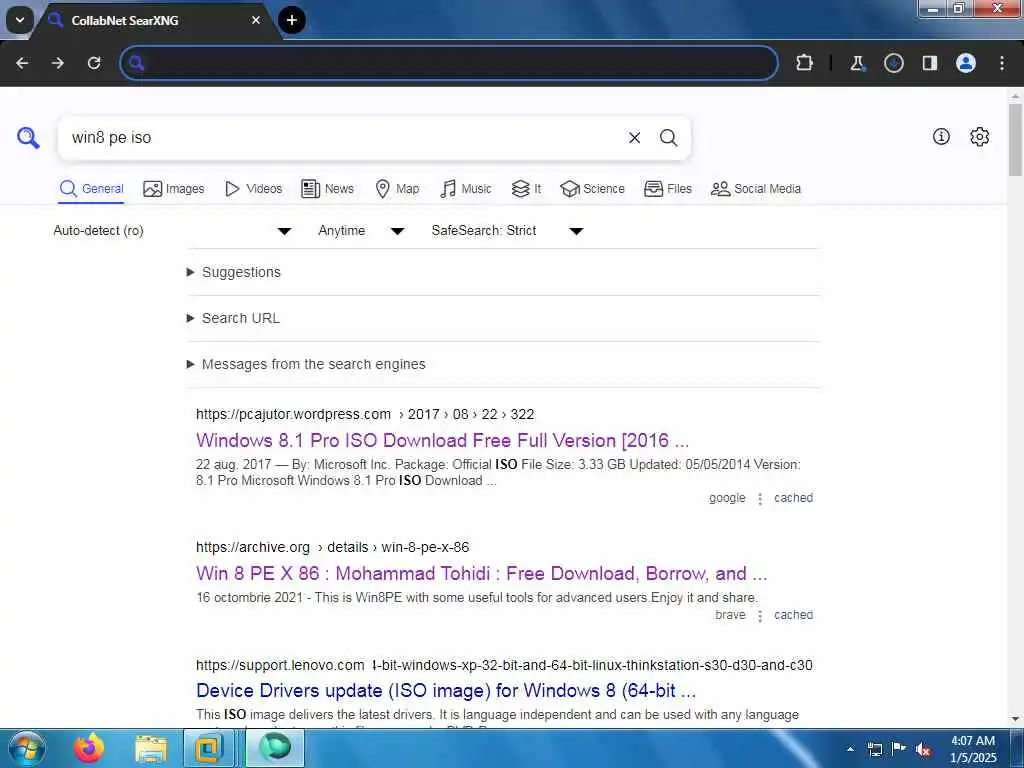Launch Firefox from the taskbar
The height and width of the screenshot is (768, 1024).
tap(89, 748)
